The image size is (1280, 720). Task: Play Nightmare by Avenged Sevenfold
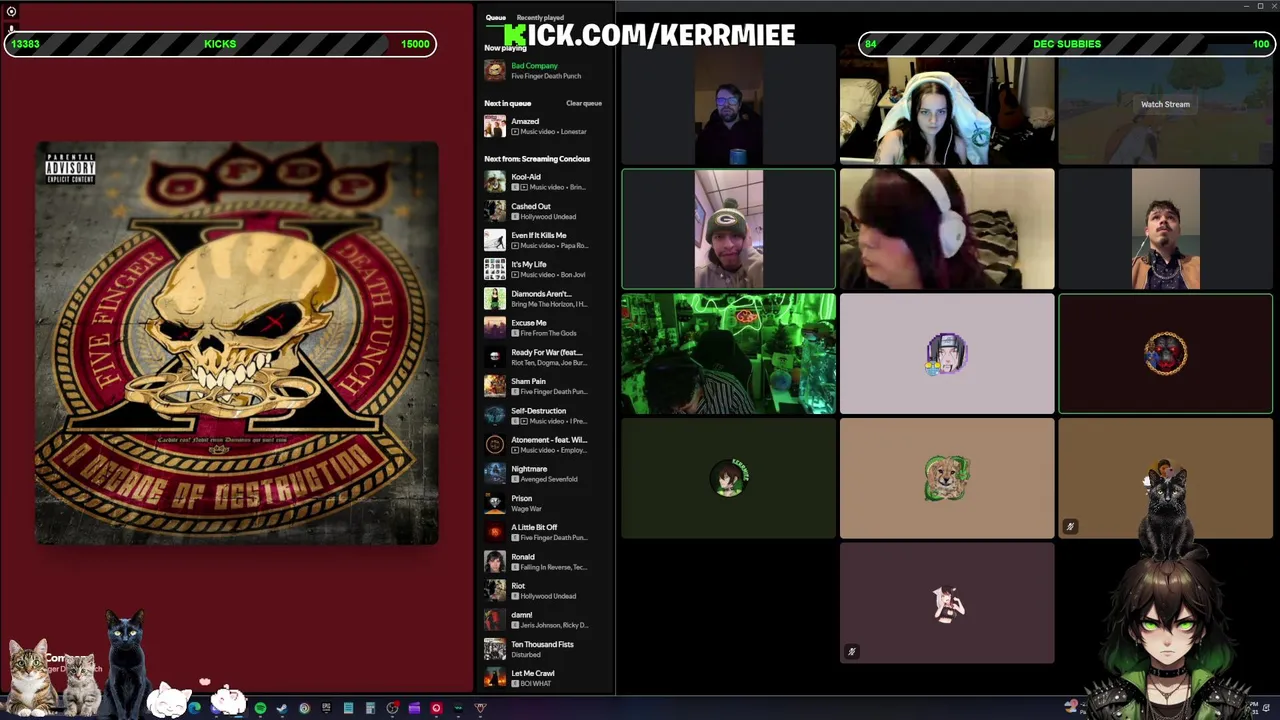(x=546, y=473)
